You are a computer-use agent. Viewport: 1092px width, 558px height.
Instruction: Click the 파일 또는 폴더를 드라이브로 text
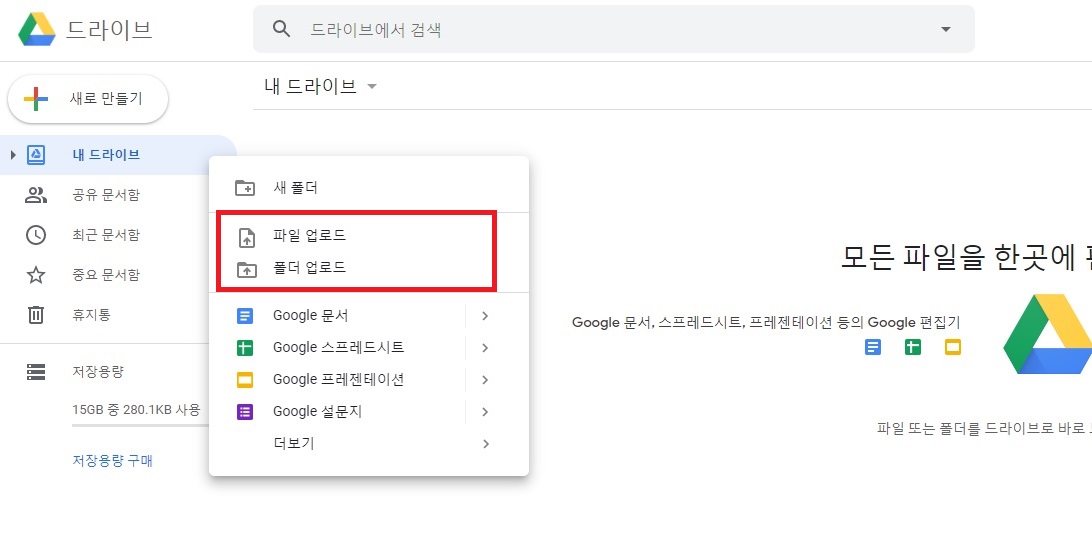(x=984, y=428)
